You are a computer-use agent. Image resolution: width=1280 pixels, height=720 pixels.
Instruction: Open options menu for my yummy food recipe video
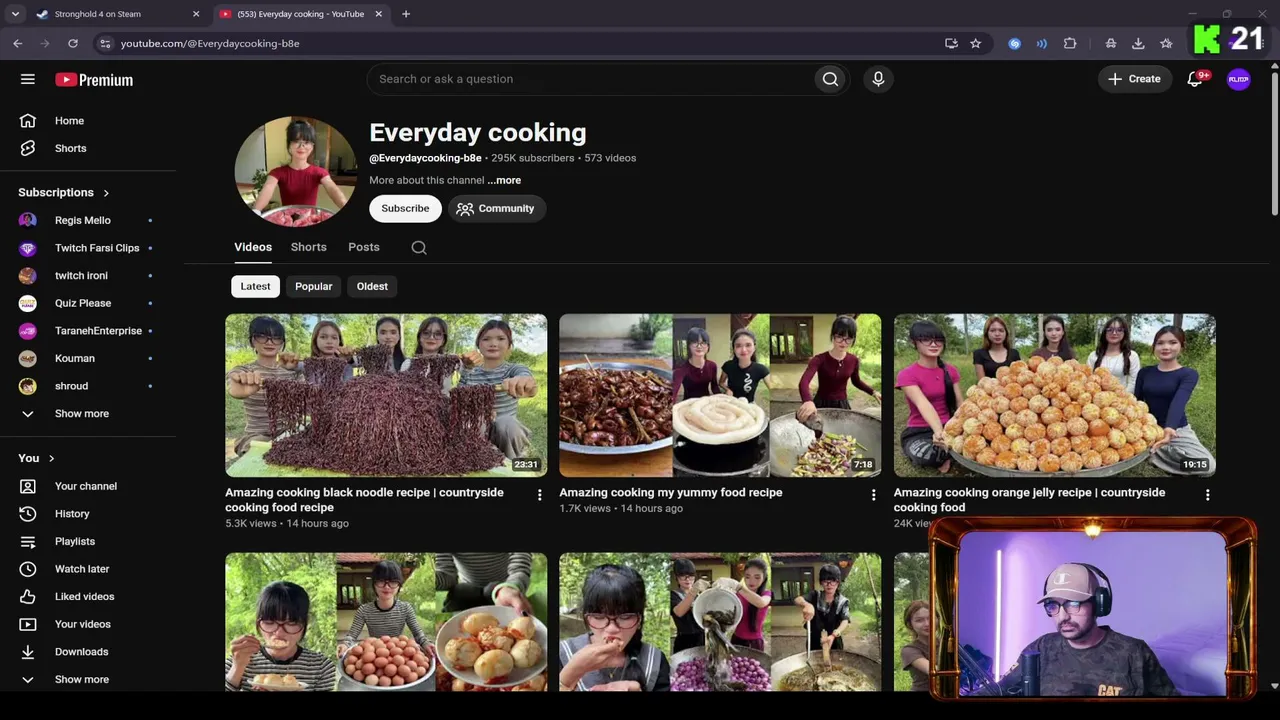click(x=873, y=495)
